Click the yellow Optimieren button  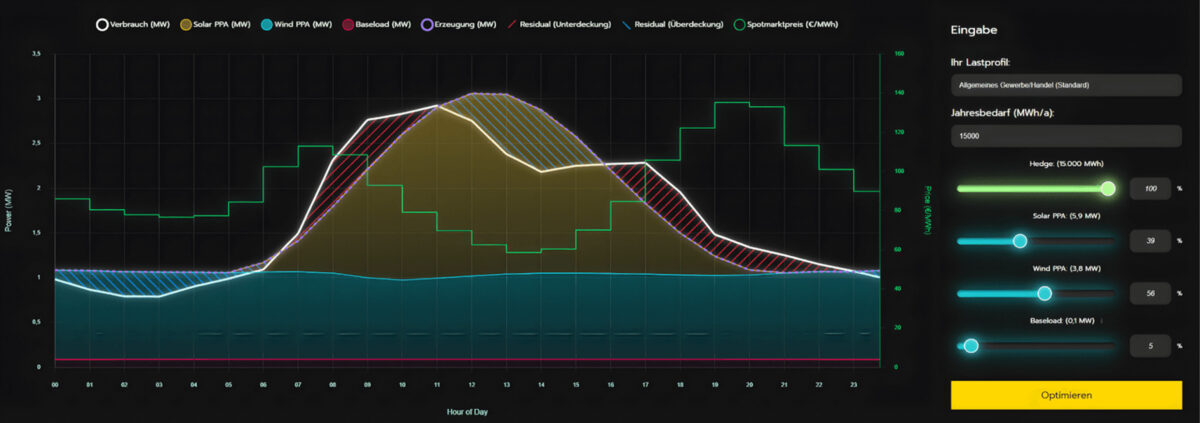click(x=1066, y=395)
